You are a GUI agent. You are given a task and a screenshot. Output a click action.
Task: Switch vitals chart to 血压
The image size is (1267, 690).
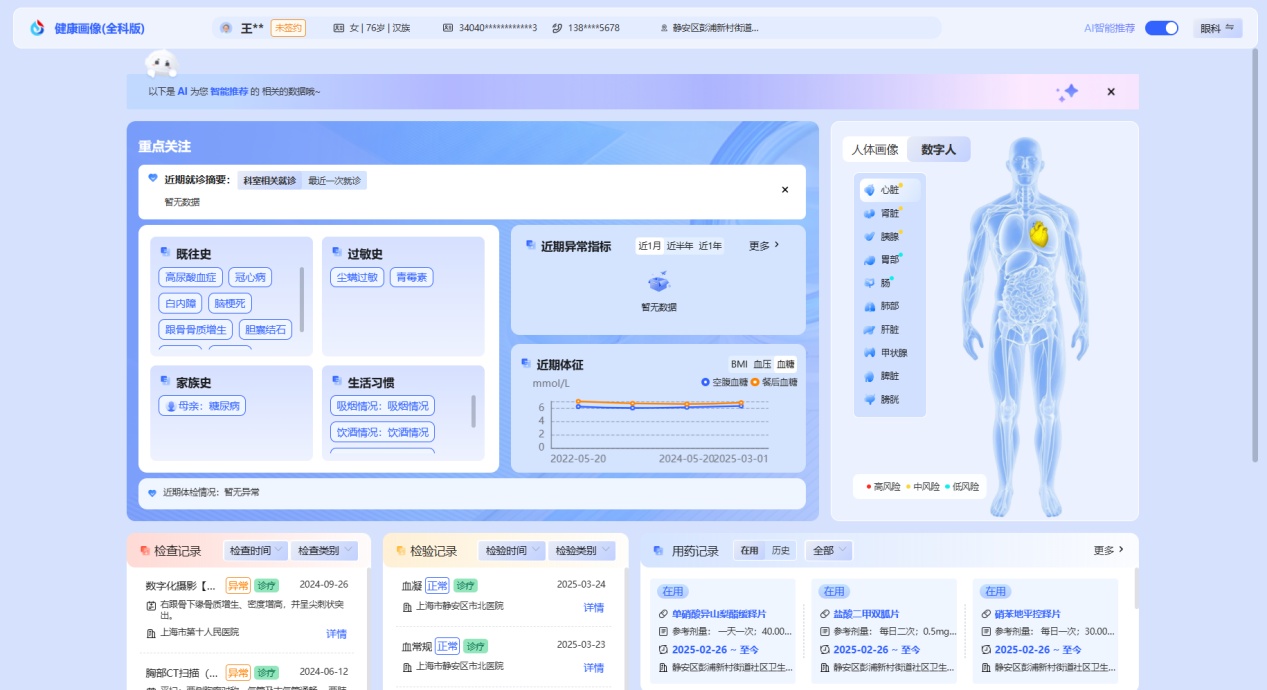(762, 364)
